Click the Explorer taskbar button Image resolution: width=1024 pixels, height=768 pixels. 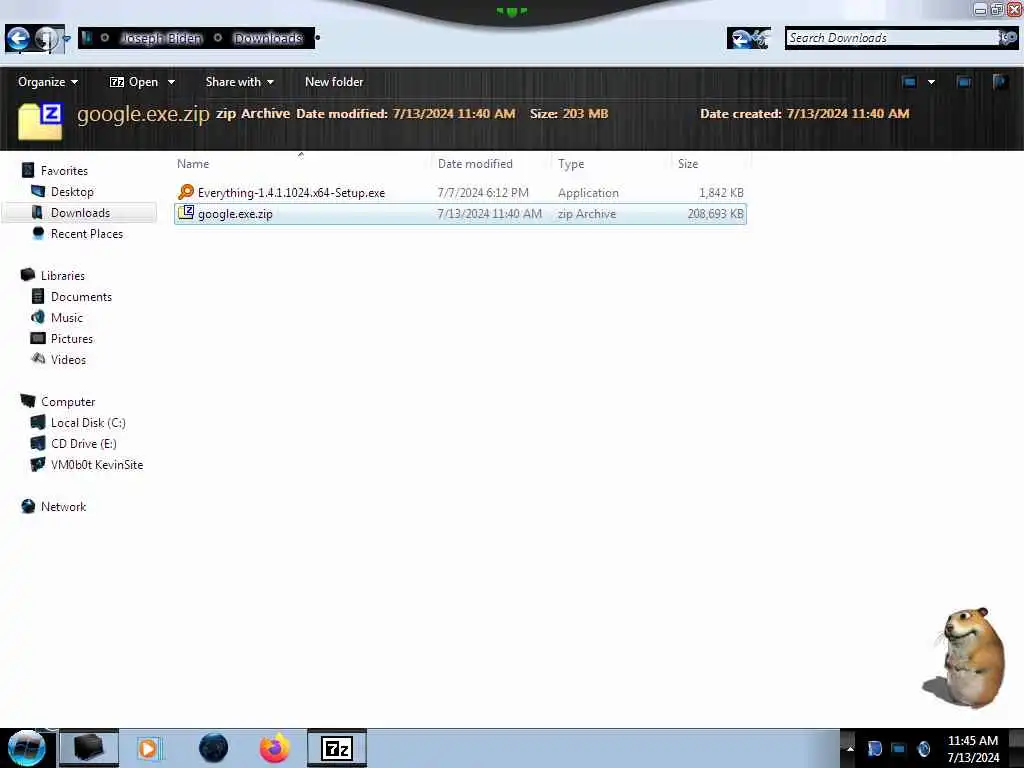89,748
